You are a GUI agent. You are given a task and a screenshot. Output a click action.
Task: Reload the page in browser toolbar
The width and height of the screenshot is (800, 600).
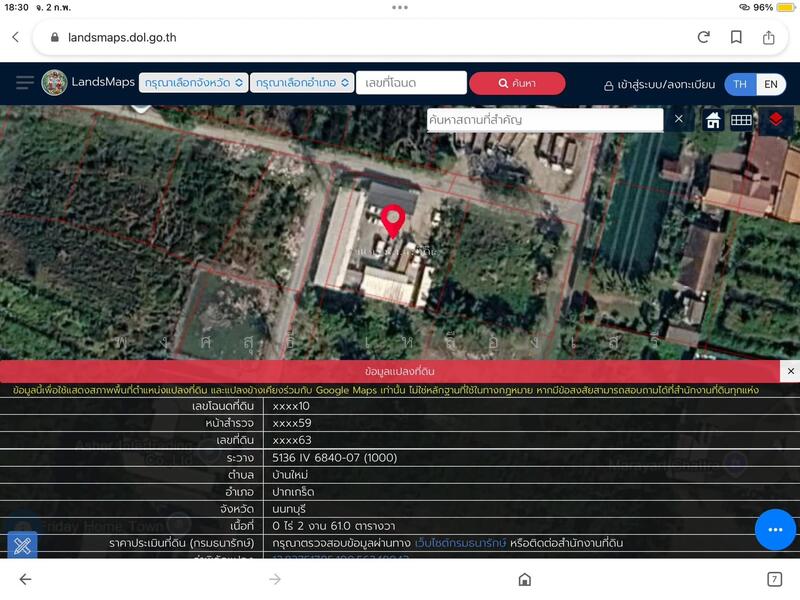coord(704,37)
